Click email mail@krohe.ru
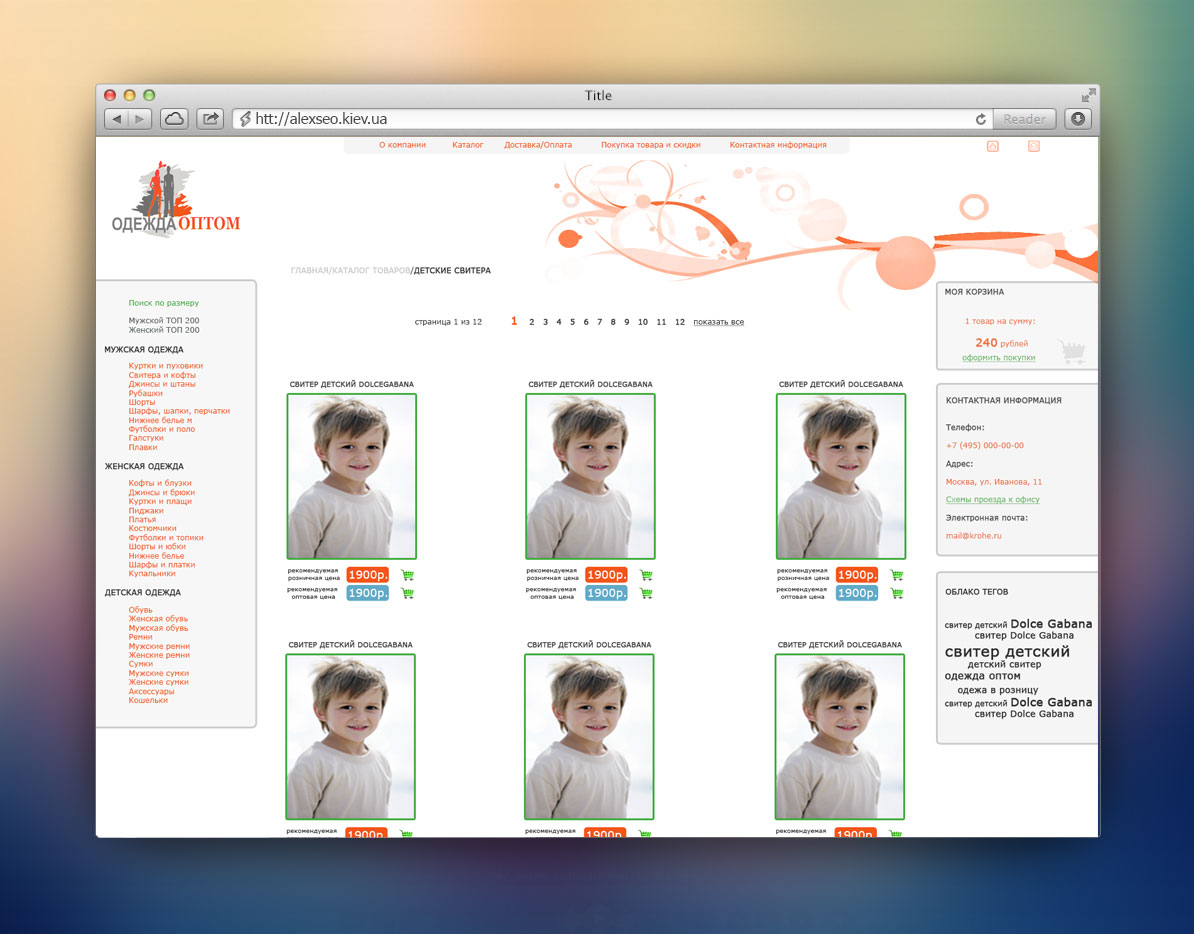The height and width of the screenshot is (934, 1194). pyautogui.click(x=973, y=536)
